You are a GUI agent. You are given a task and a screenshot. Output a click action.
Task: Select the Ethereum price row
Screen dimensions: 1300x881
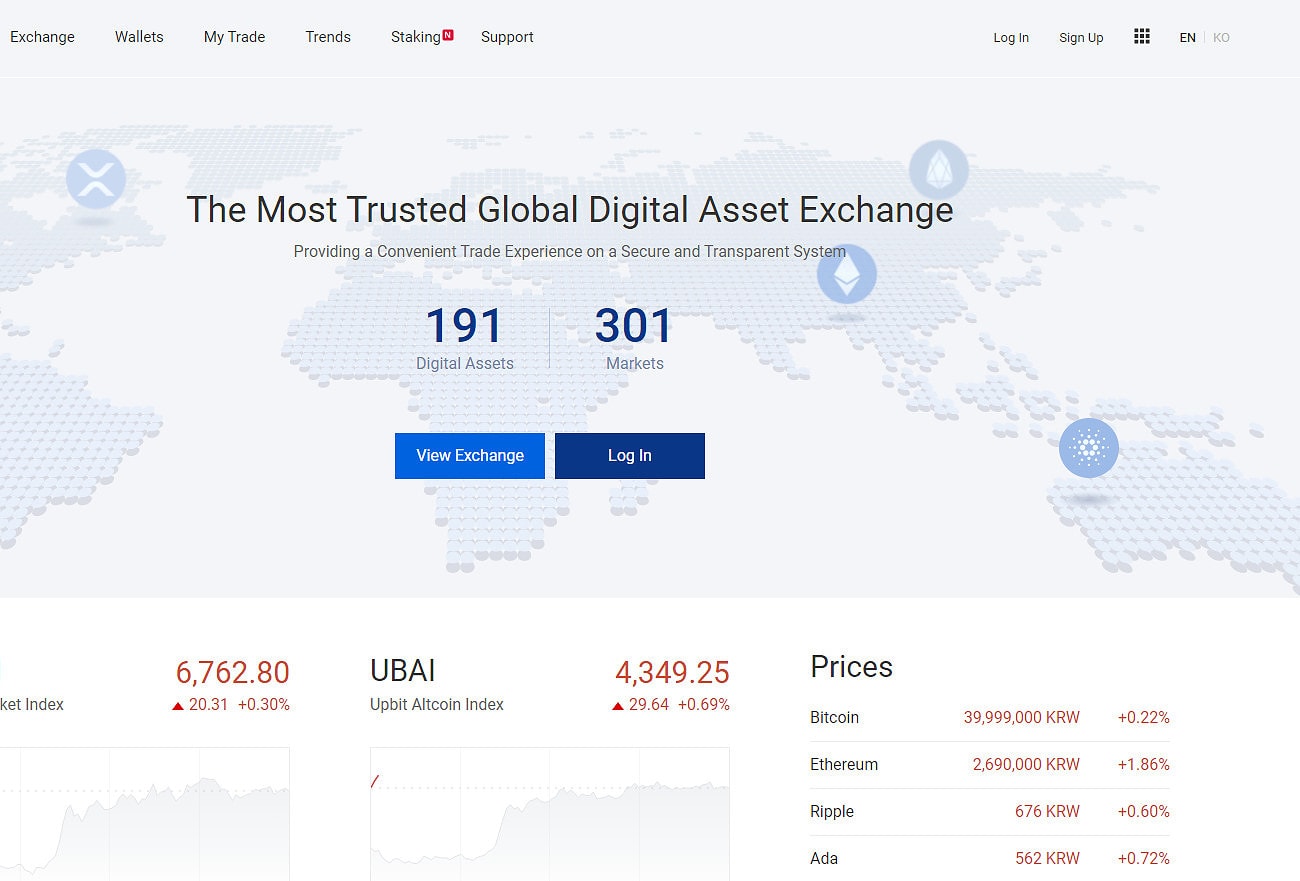tap(990, 765)
